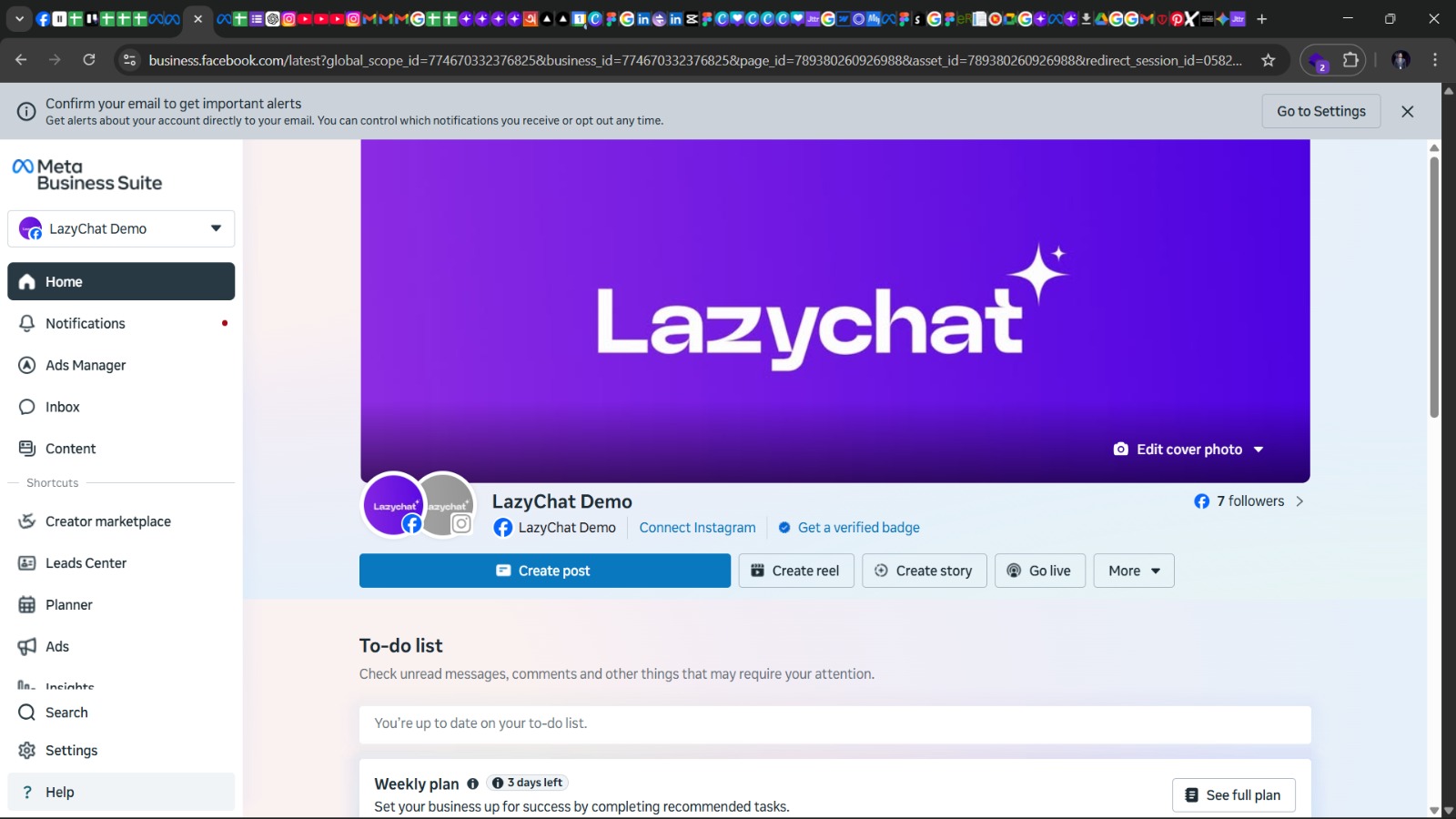
Task: Select Creator marketplace in shortcuts
Action: click(107, 521)
